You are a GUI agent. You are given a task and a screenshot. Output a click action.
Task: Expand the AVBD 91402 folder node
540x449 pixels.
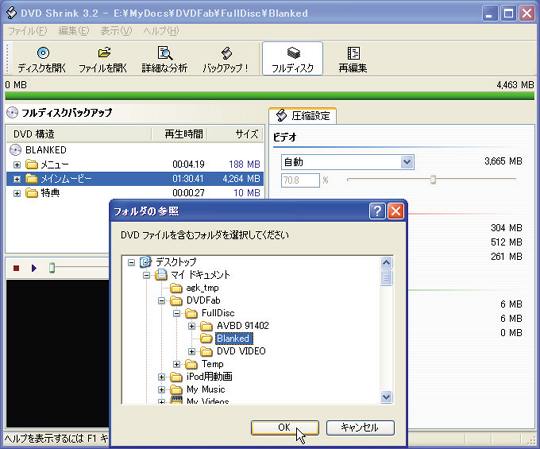pyautogui.click(x=192, y=326)
